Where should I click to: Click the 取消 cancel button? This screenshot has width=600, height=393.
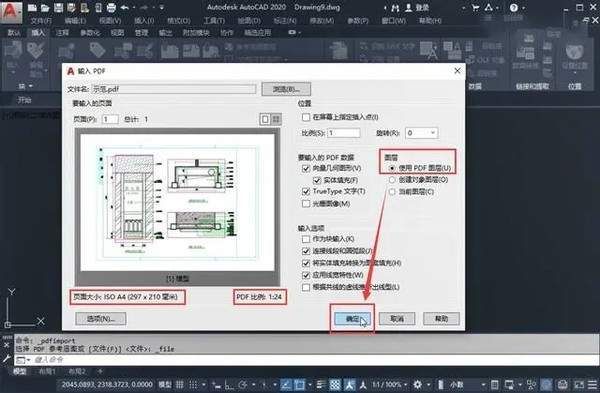(397, 318)
